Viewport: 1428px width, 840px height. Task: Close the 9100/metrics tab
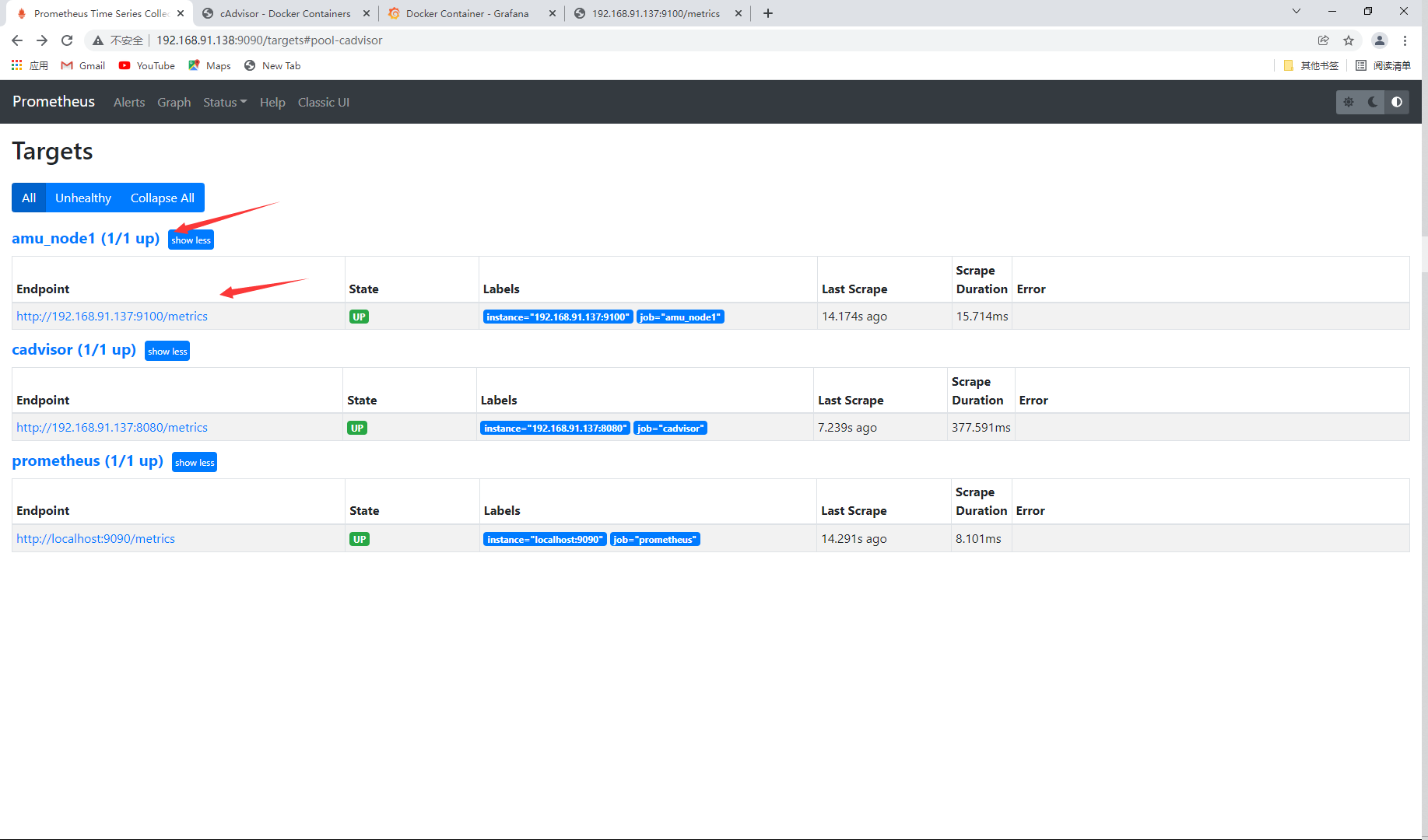coord(739,13)
